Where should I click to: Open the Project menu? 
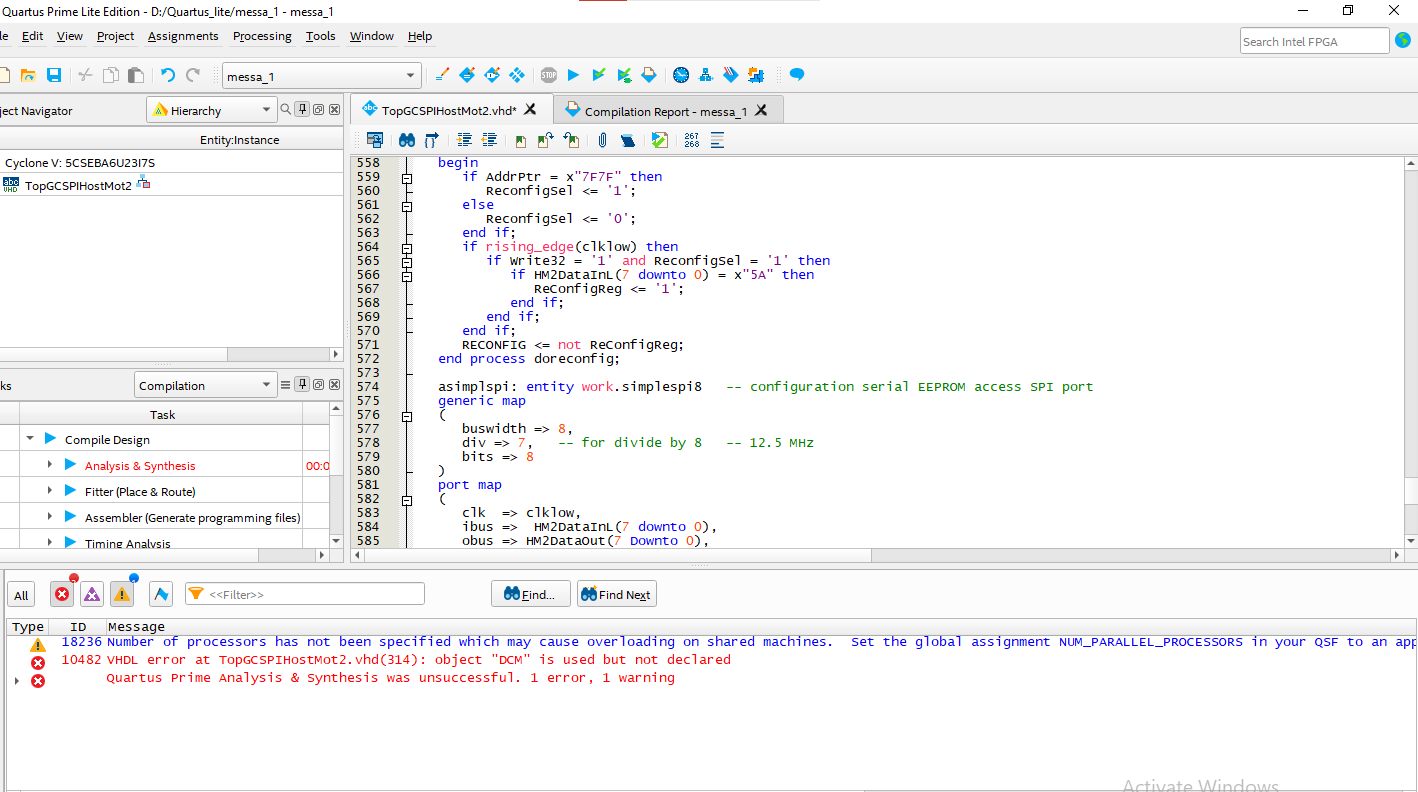pyautogui.click(x=115, y=36)
